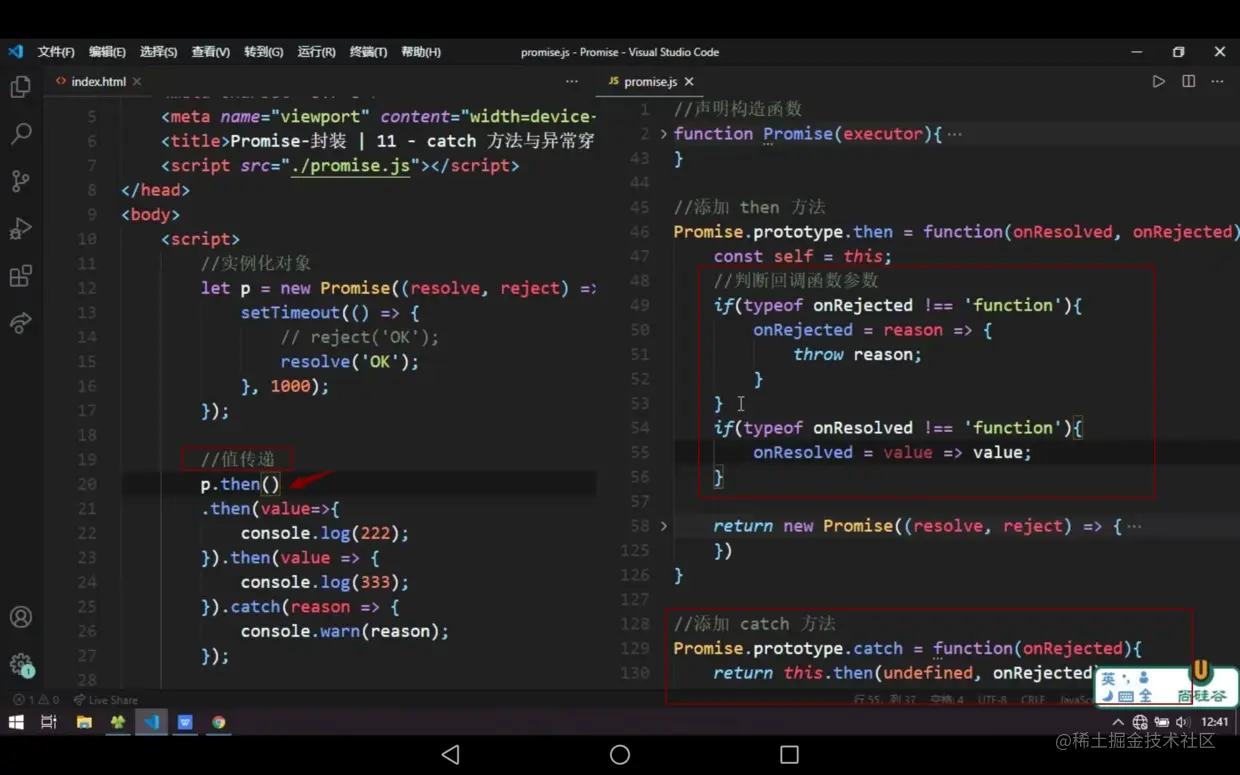Open the Accounts icon in activity bar

pos(20,617)
